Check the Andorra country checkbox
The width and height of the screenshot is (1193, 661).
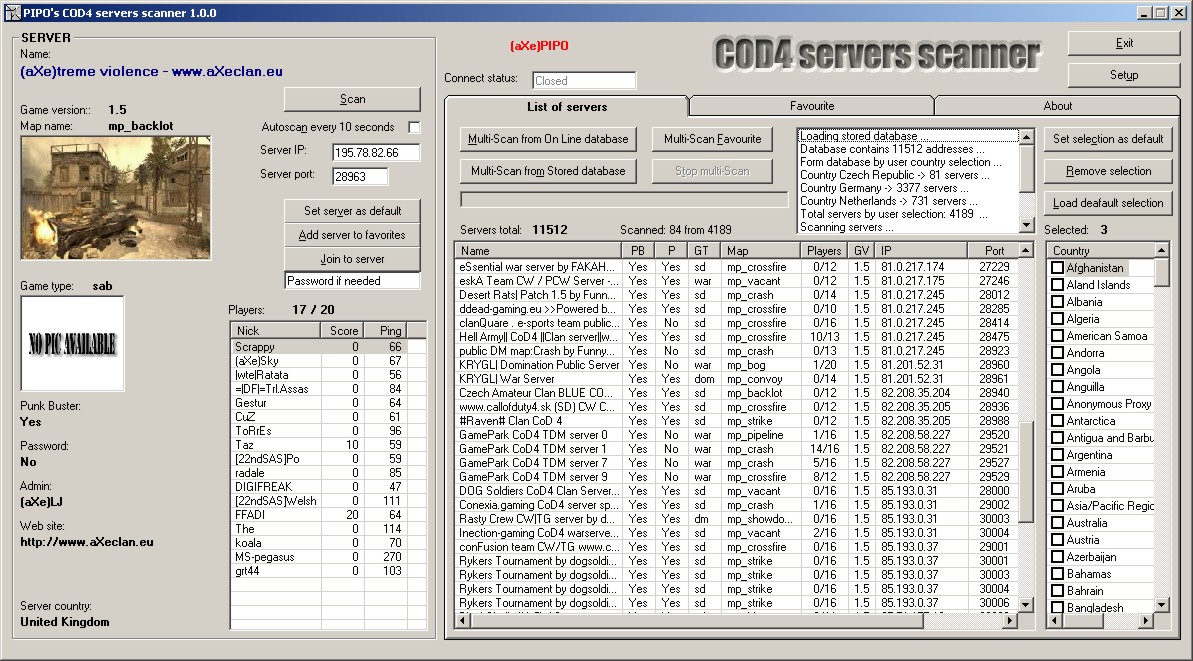pos(1057,353)
